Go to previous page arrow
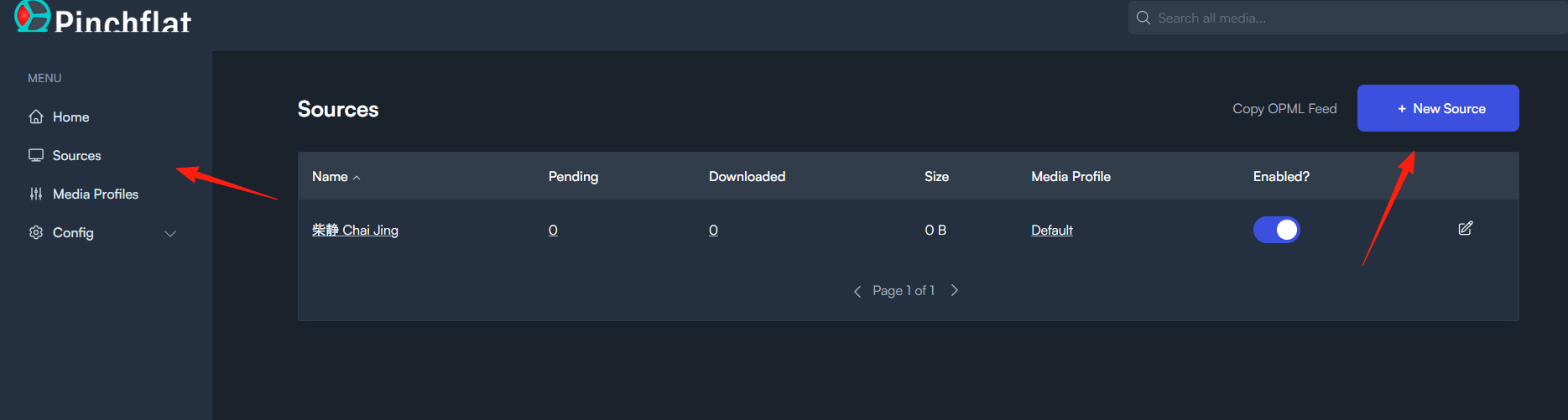 (857, 291)
